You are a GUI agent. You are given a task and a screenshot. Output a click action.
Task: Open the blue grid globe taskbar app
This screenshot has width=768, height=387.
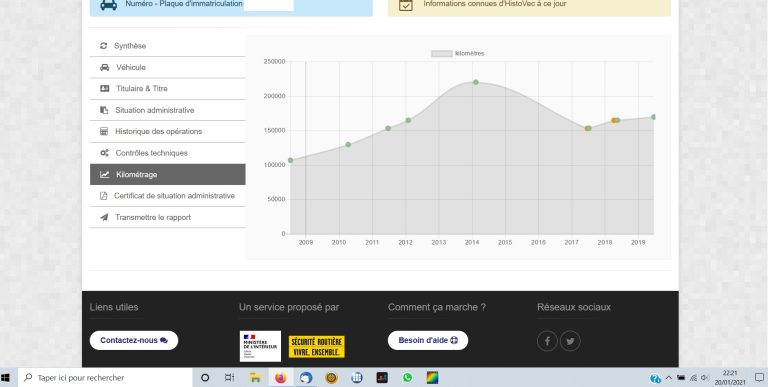357,378
